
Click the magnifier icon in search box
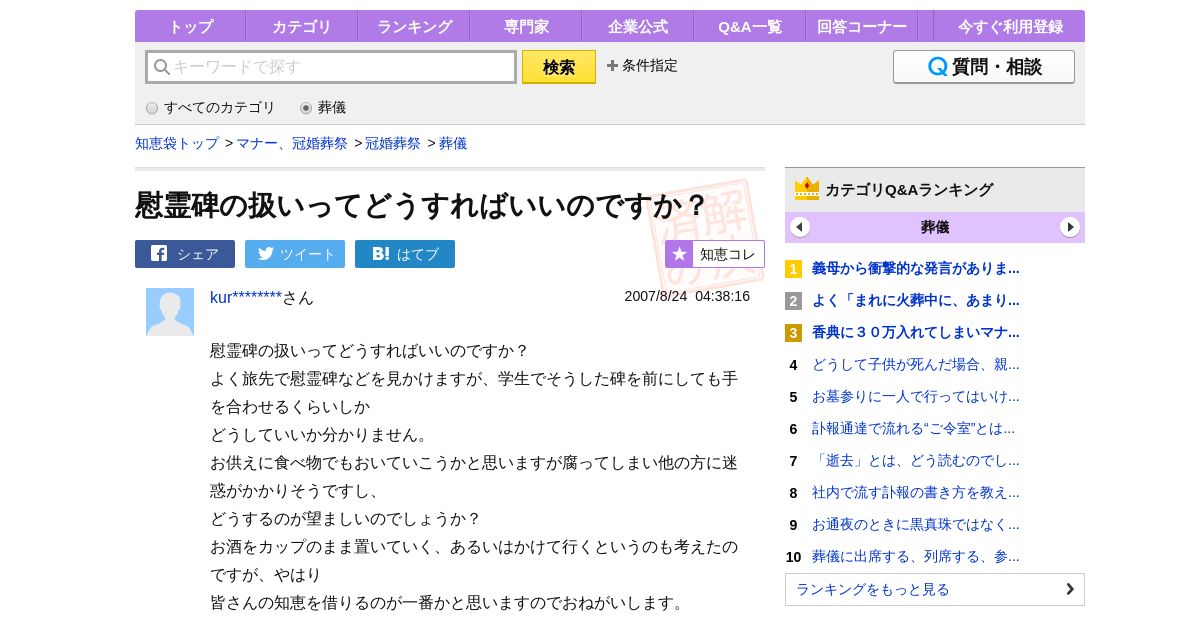point(161,67)
